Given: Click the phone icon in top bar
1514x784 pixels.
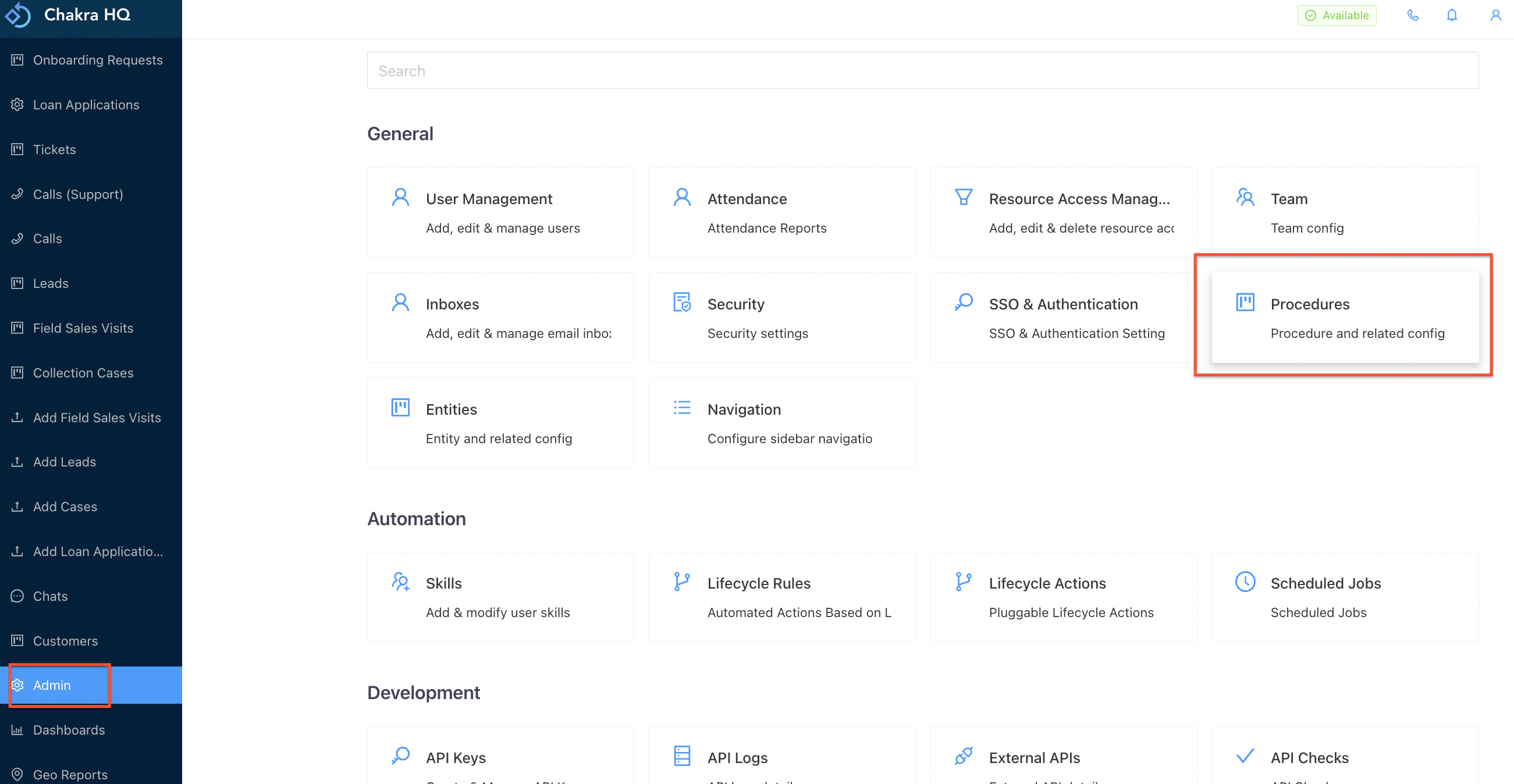Looking at the screenshot, I should [1412, 15].
